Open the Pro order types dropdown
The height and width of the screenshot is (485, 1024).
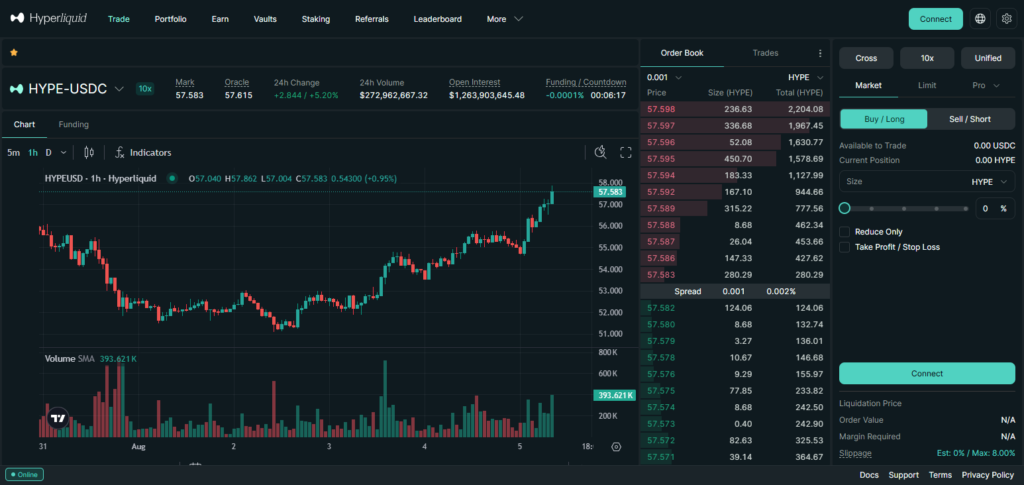click(986, 85)
